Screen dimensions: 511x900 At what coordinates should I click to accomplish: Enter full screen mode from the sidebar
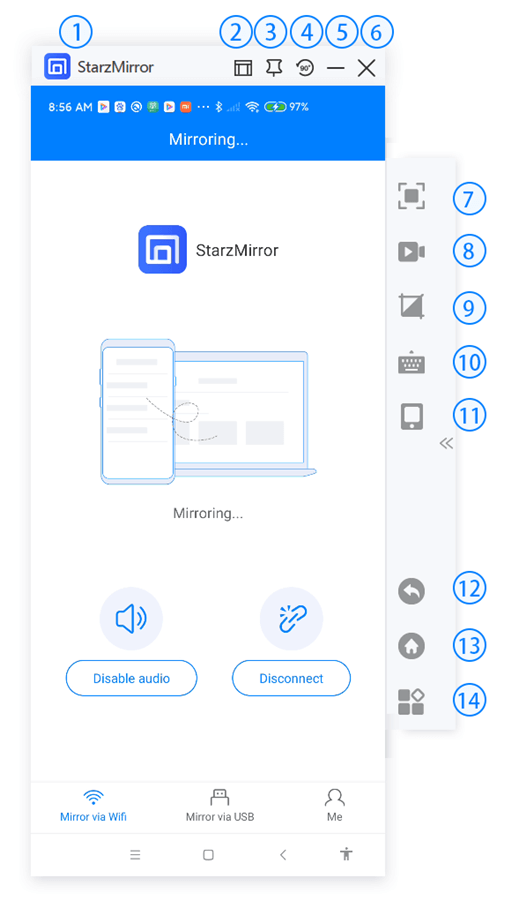411,196
